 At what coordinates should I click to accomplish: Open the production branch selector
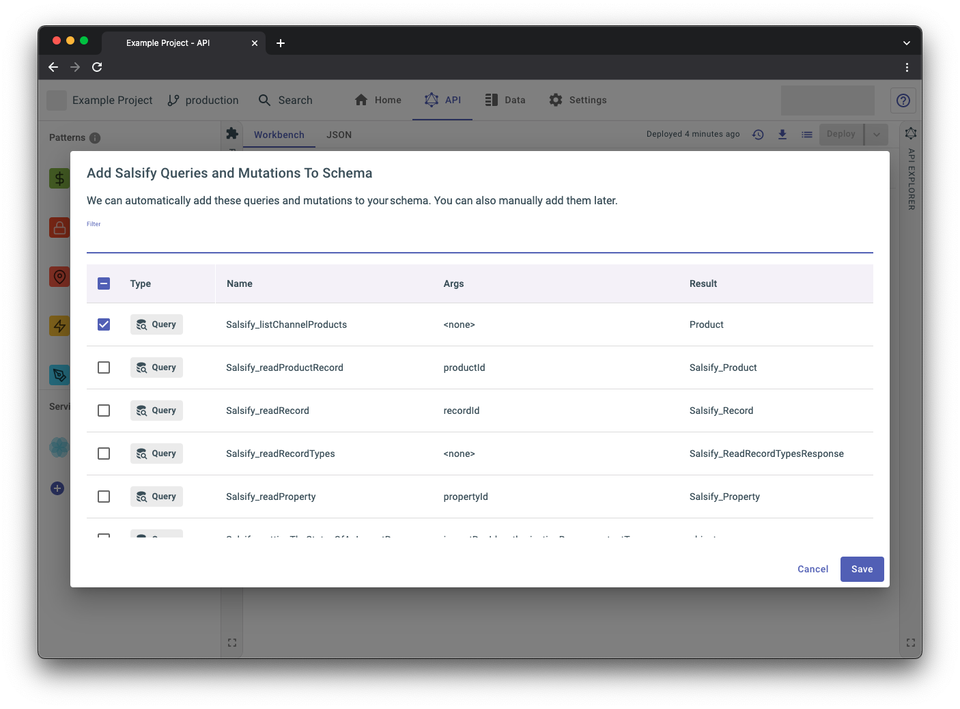pyautogui.click(x=203, y=100)
